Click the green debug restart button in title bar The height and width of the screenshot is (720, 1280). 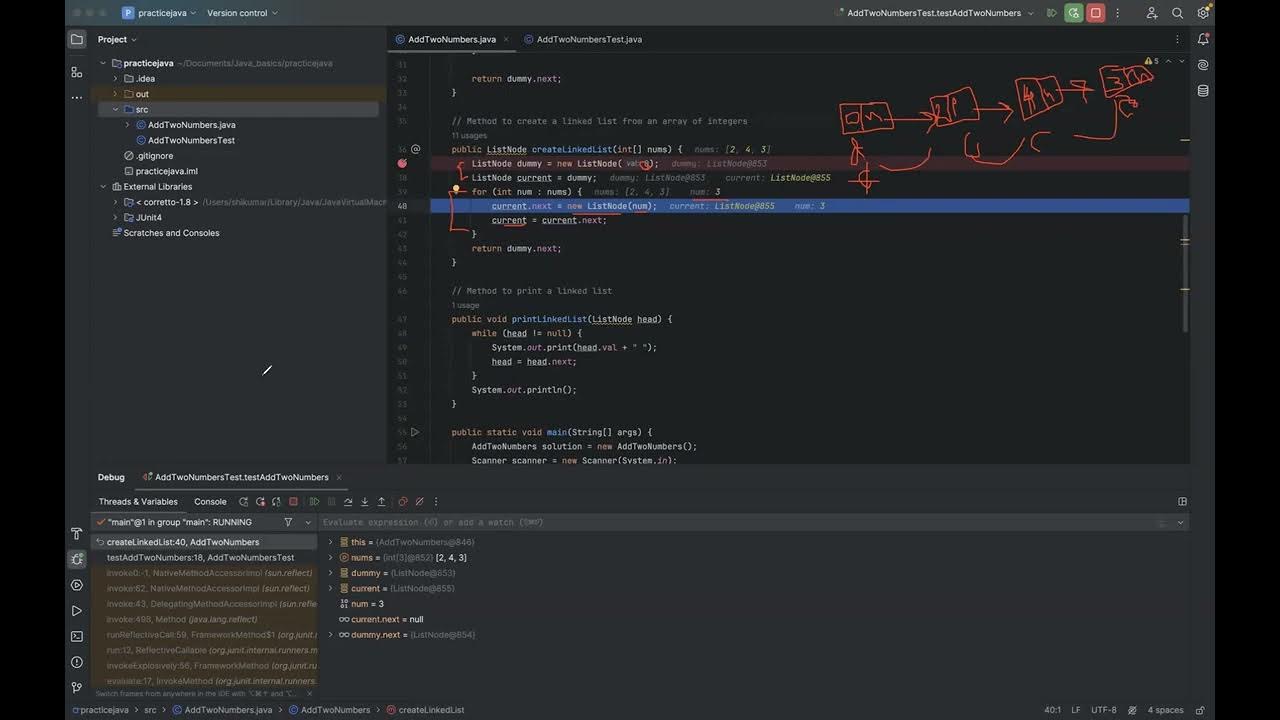pos(1074,13)
